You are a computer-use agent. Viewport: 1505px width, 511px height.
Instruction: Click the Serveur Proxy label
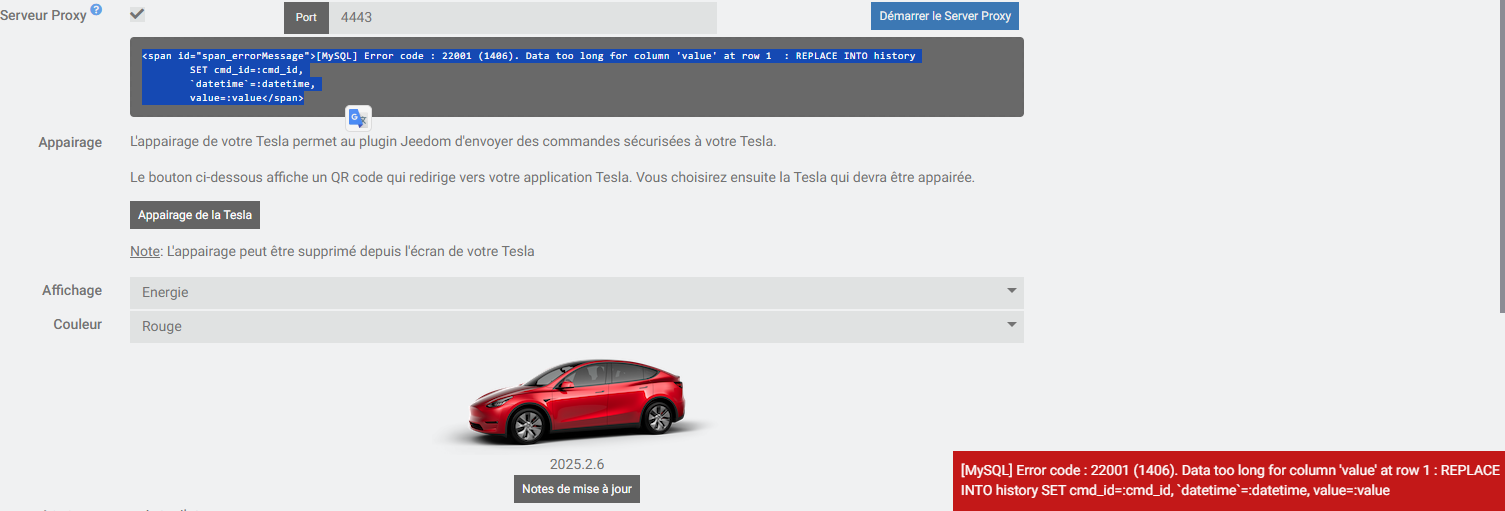(43, 16)
